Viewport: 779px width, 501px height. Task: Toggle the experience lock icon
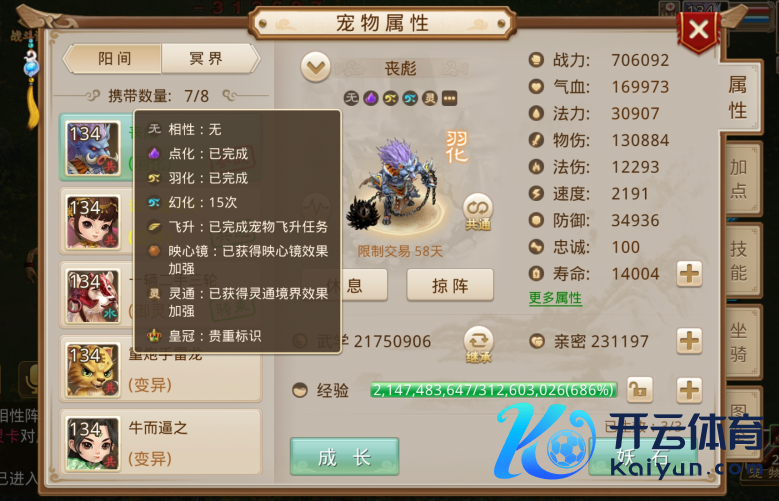[639, 390]
